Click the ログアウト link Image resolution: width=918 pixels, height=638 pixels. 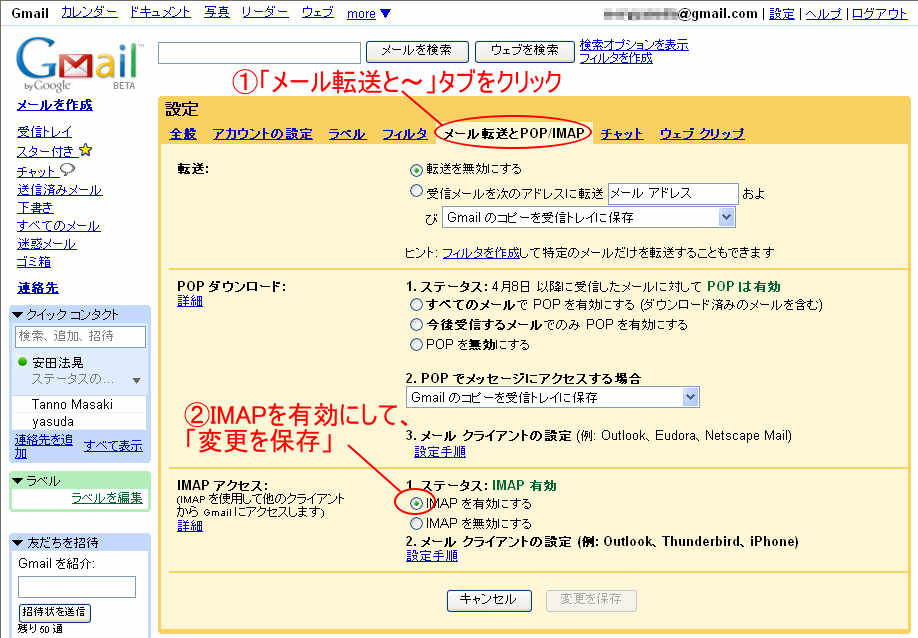pos(879,13)
